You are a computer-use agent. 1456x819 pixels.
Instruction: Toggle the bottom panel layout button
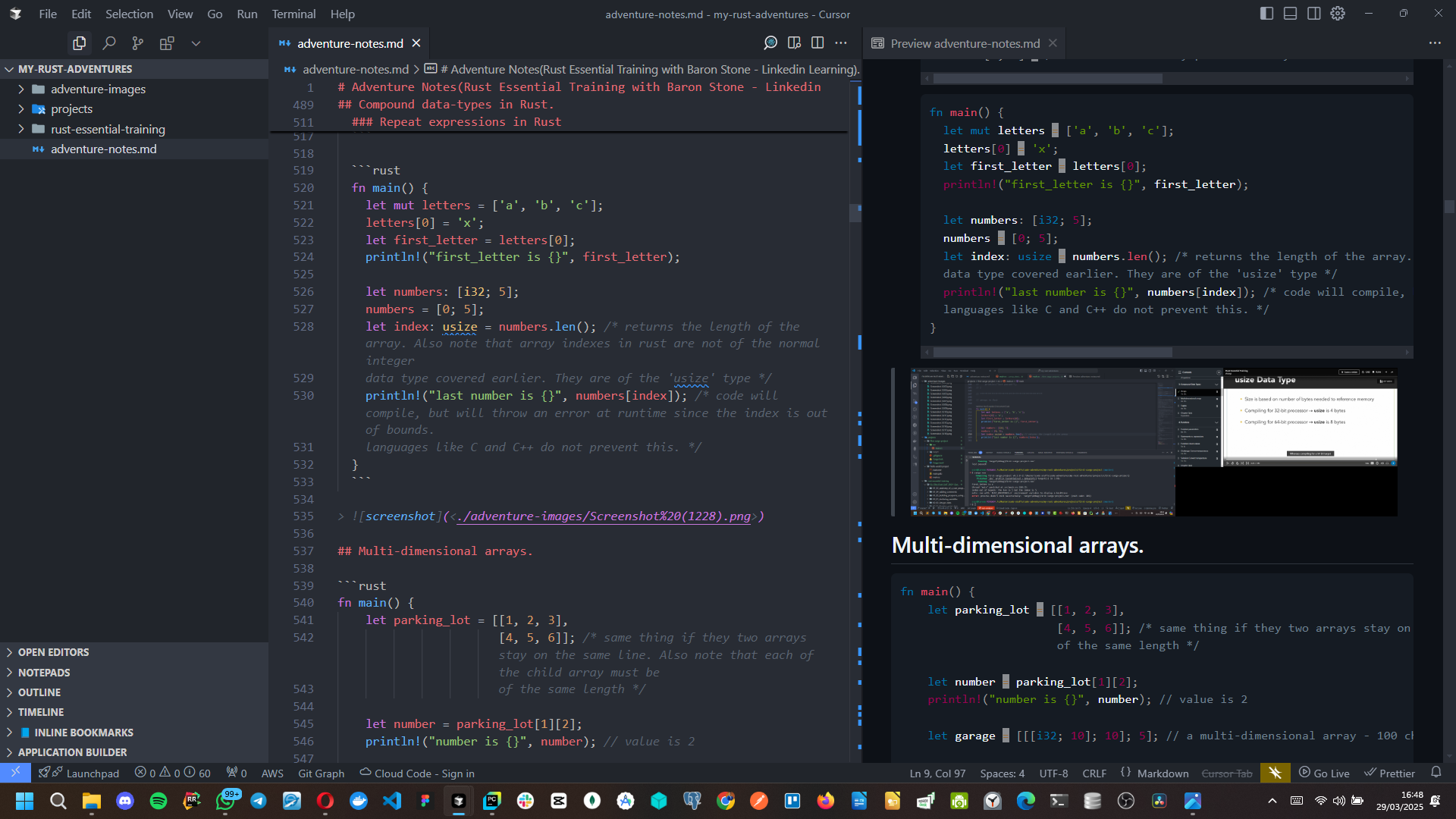(1290, 14)
